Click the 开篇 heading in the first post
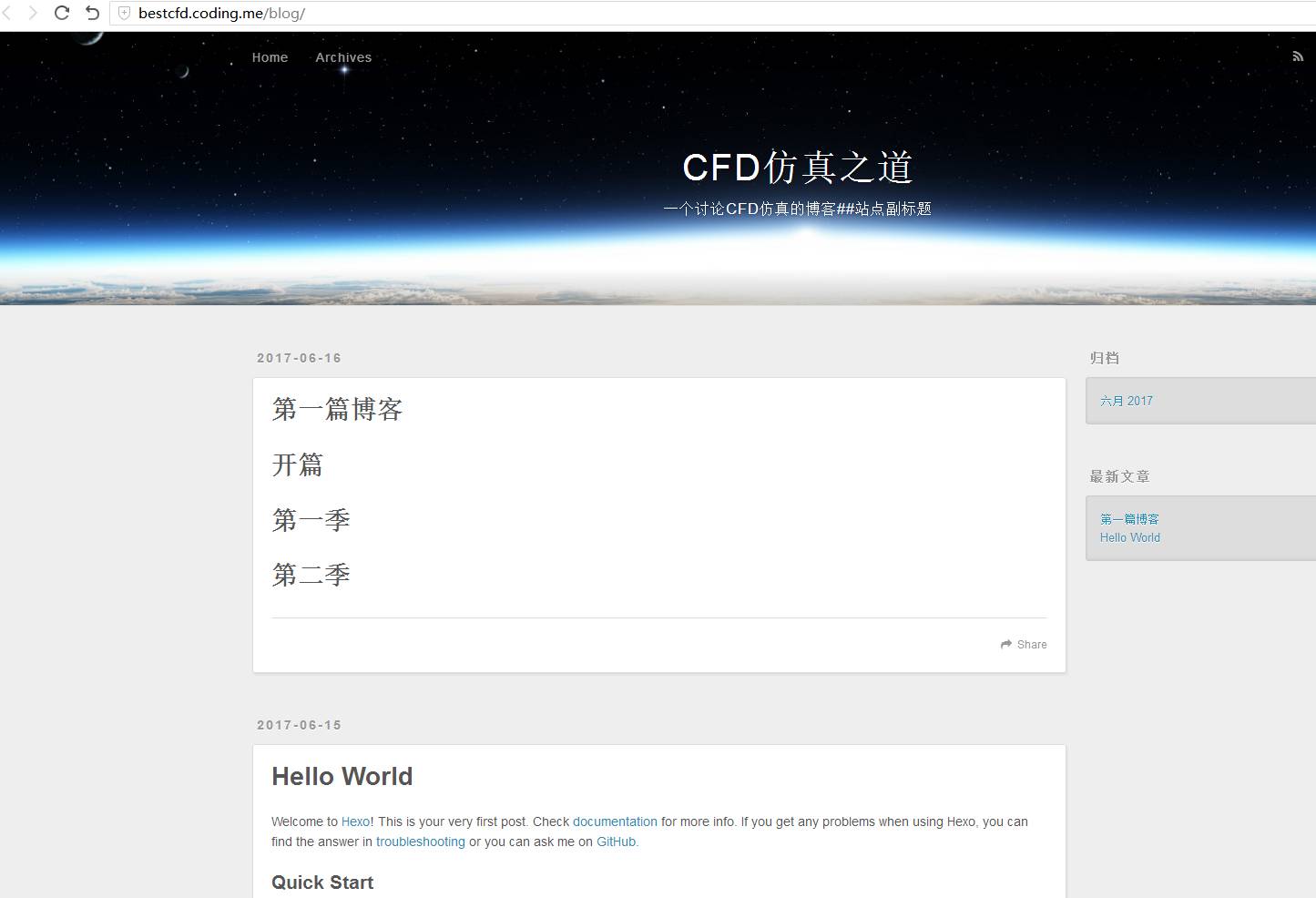The width and height of the screenshot is (1316, 898). (x=298, y=465)
